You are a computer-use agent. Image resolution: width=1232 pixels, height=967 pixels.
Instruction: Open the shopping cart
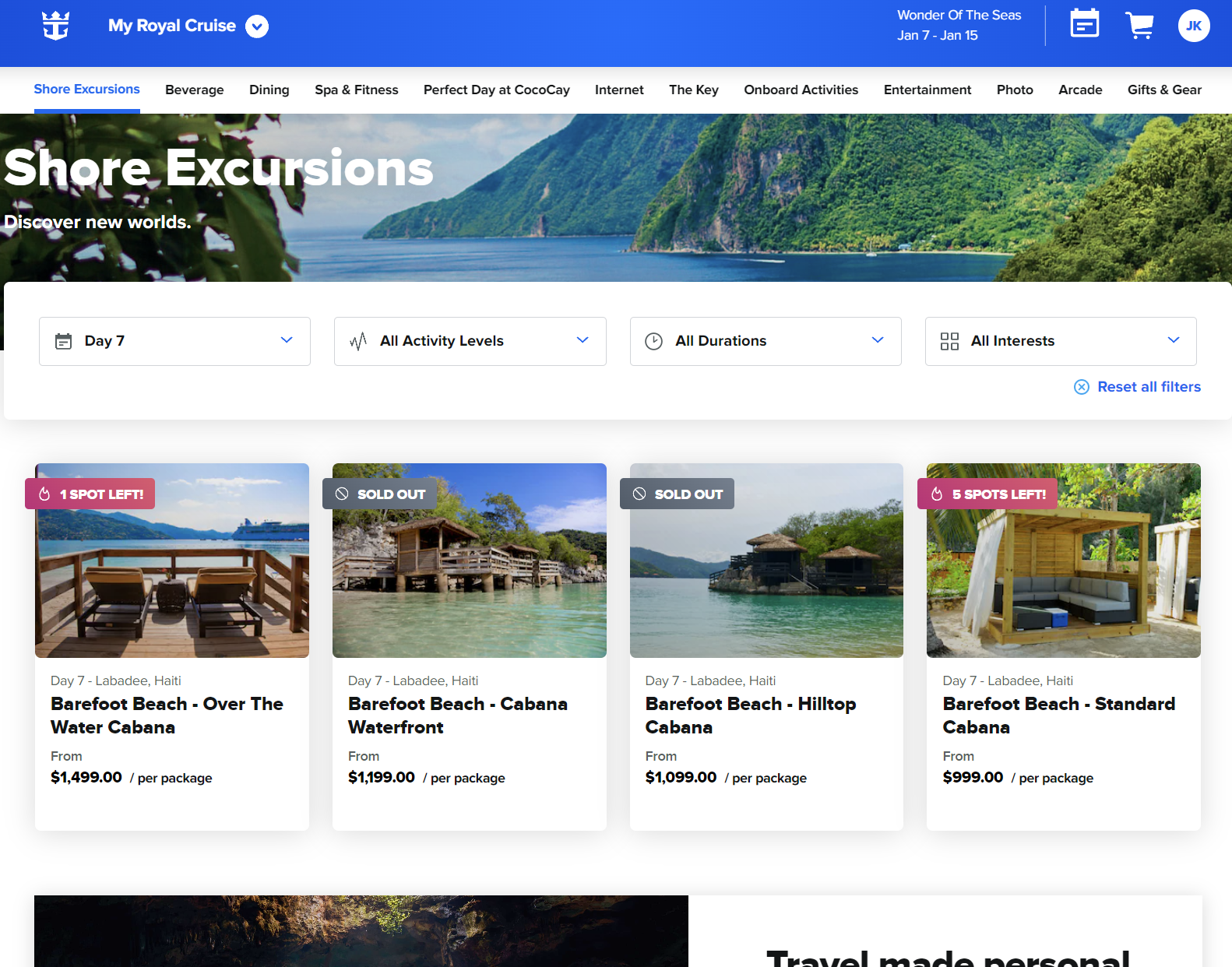pyautogui.click(x=1139, y=26)
